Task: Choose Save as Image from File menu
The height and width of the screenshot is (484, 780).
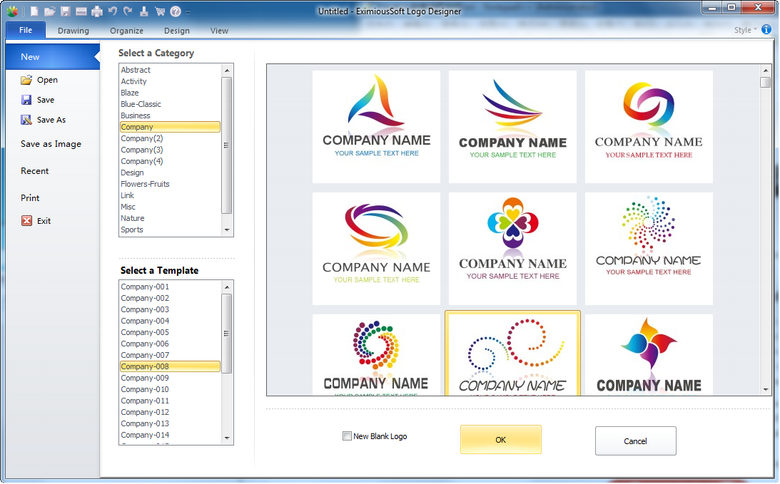Action: pos(51,144)
